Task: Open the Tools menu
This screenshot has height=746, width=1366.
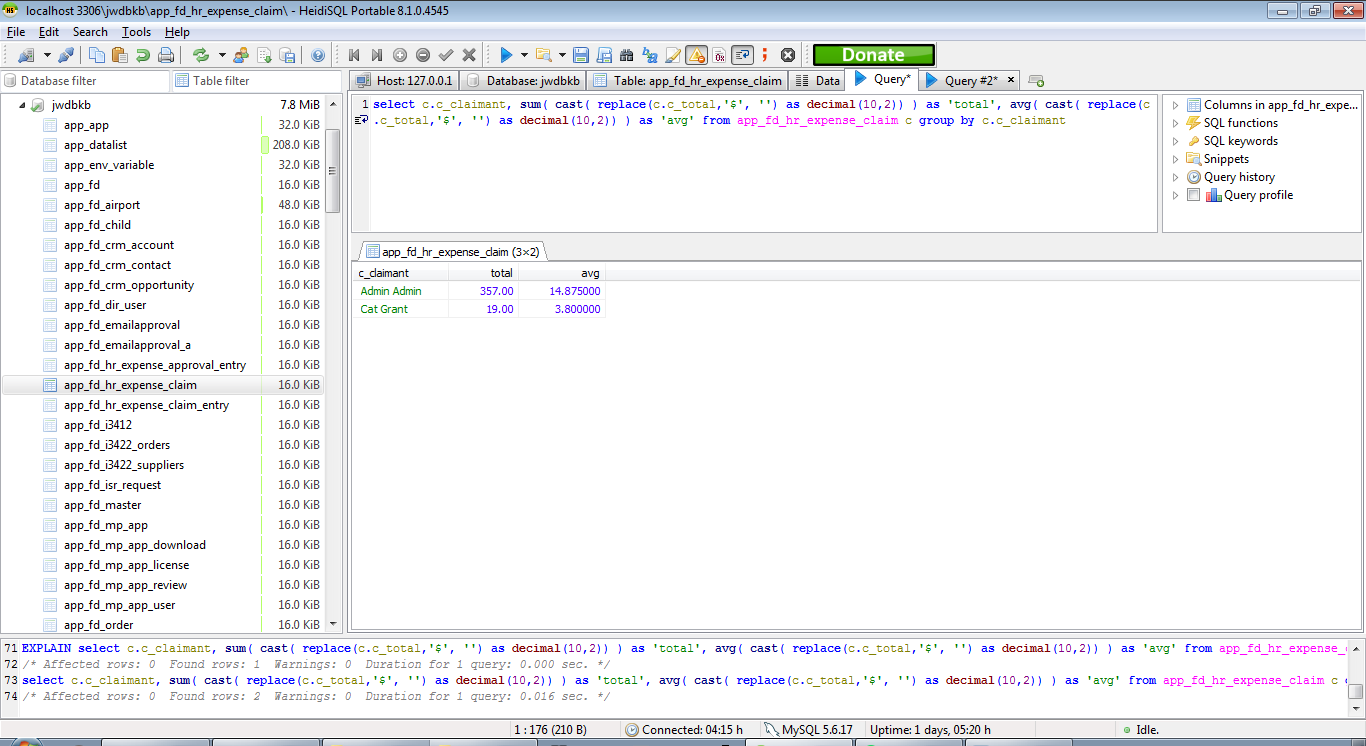Action: (136, 32)
